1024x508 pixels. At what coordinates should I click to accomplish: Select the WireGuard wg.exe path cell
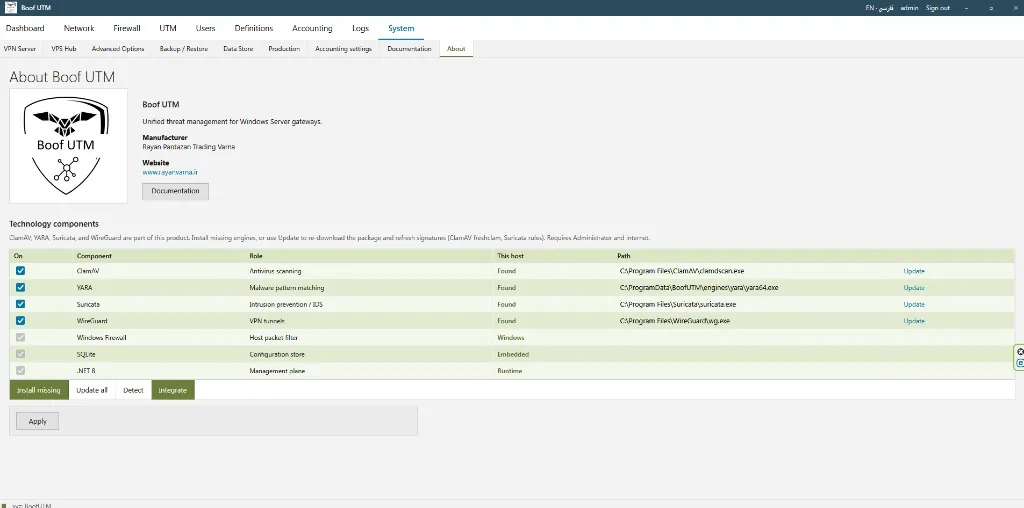tap(675, 321)
